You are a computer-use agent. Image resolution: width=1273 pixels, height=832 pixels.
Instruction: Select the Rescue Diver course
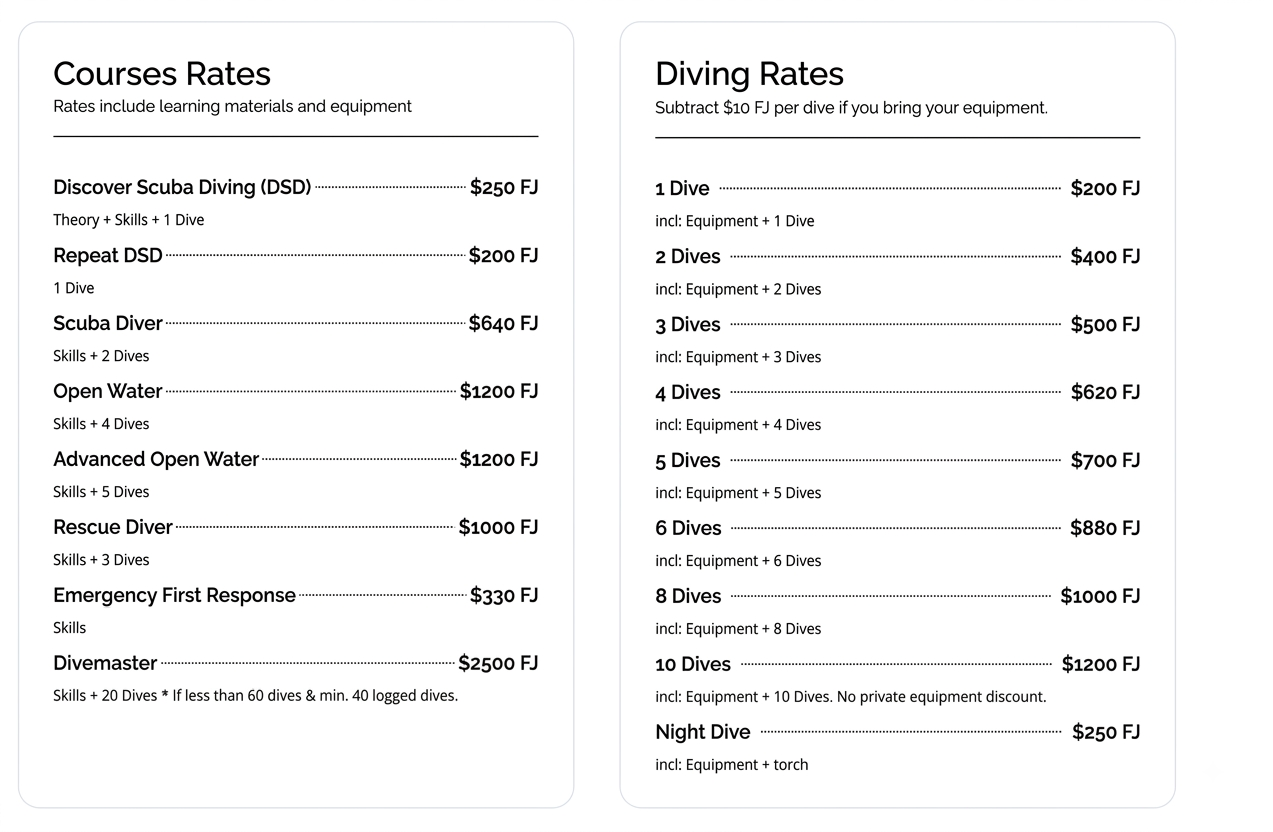113,527
